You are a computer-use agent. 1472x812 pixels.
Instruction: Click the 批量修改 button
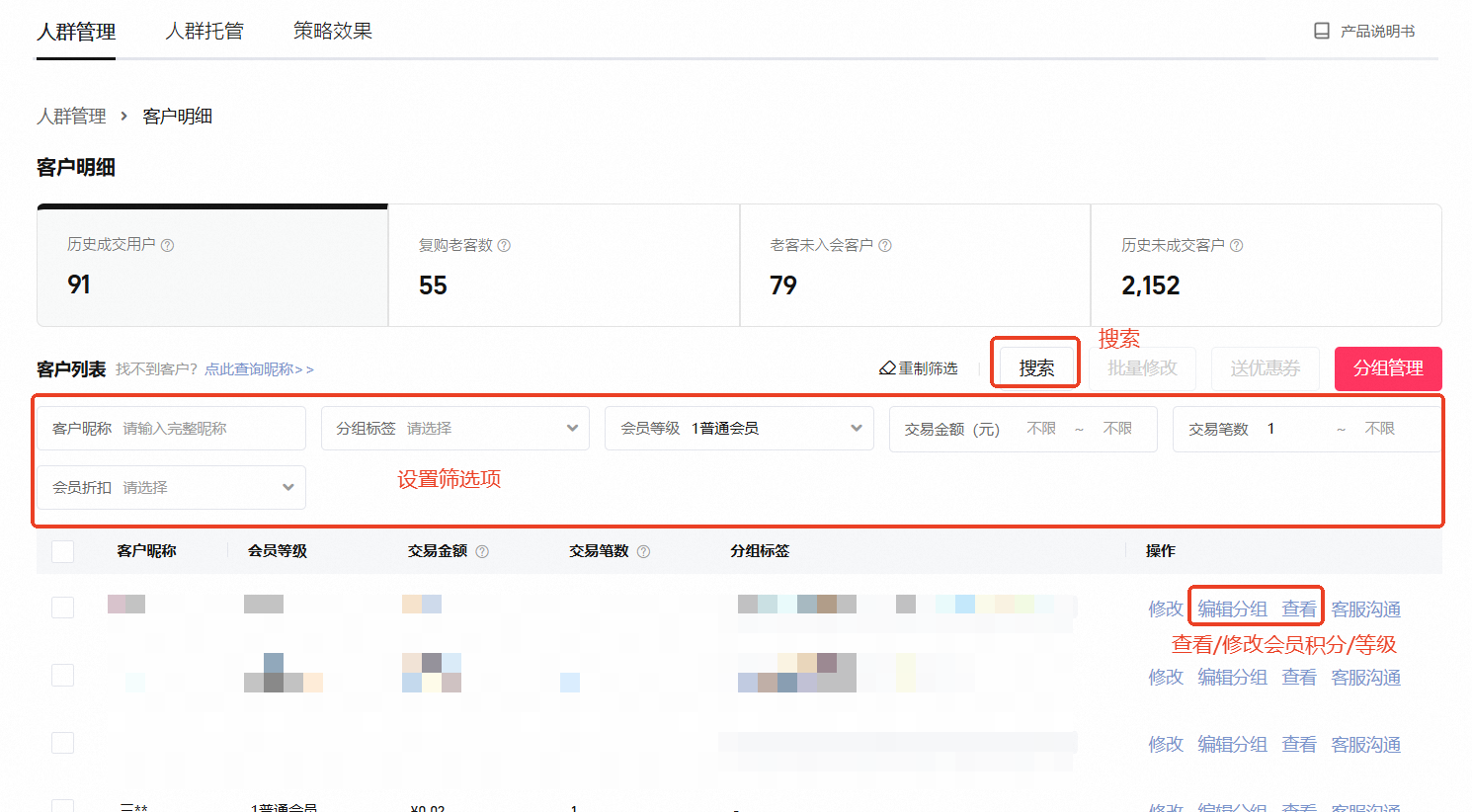pos(1143,367)
